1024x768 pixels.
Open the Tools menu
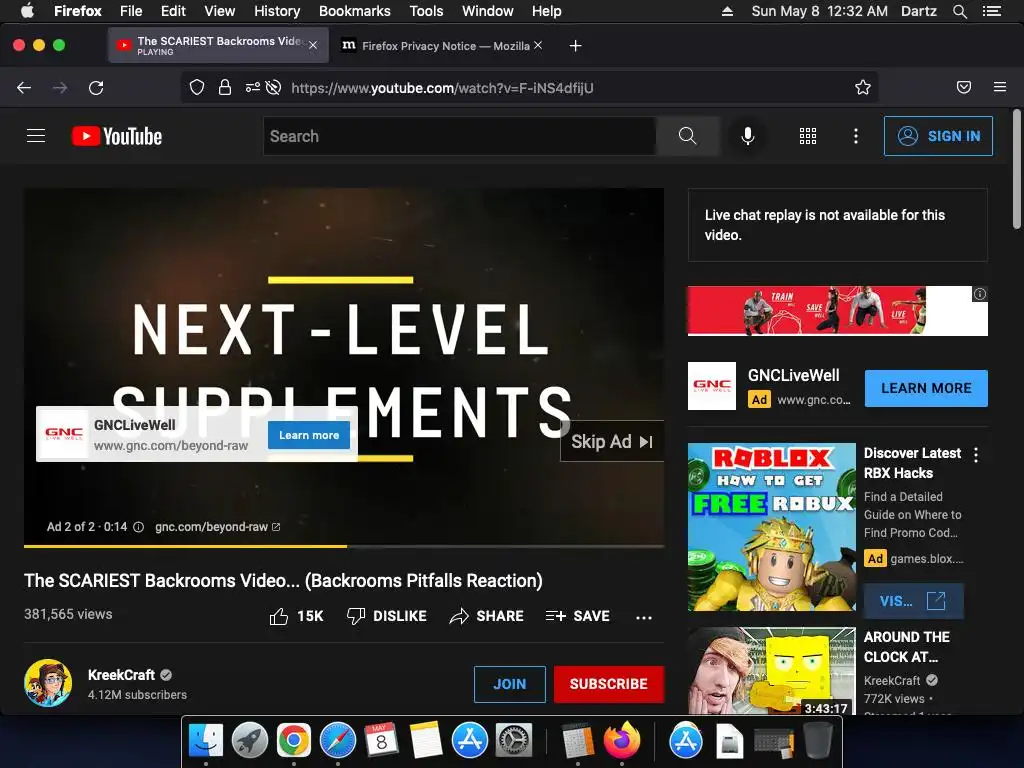click(x=426, y=11)
